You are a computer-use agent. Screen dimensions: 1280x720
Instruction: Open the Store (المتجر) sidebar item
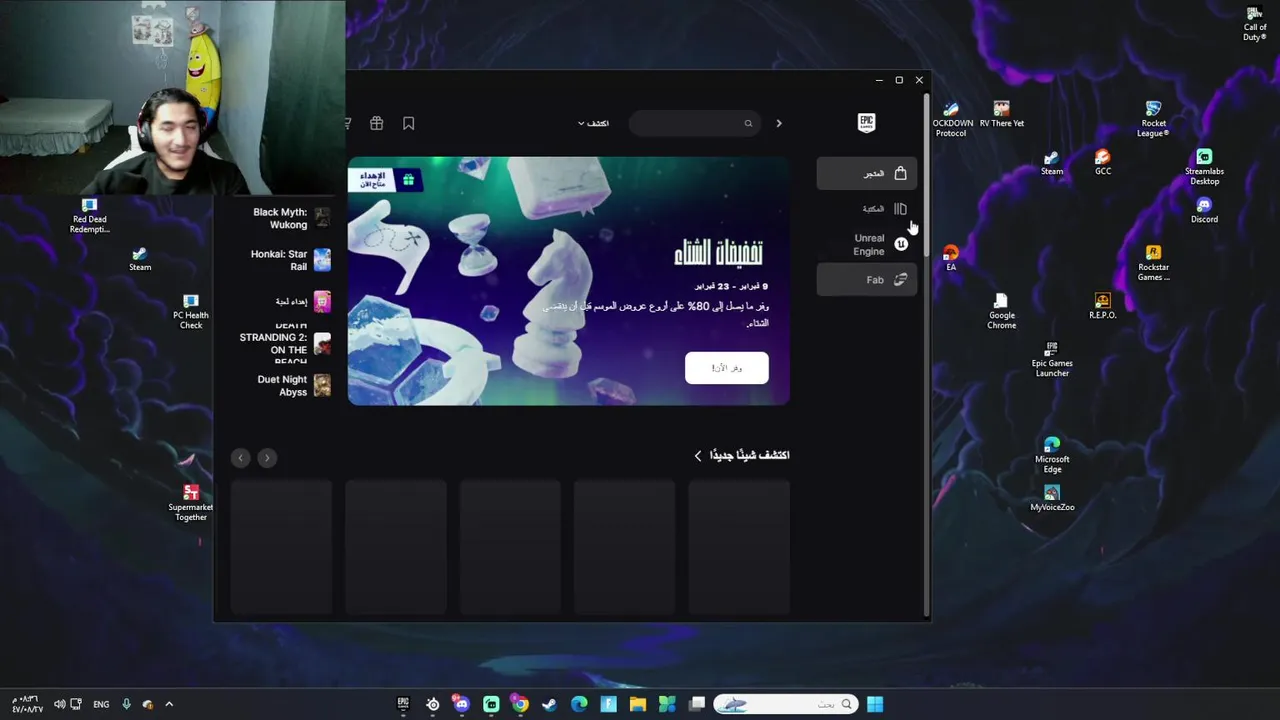pyautogui.click(x=866, y=173)
